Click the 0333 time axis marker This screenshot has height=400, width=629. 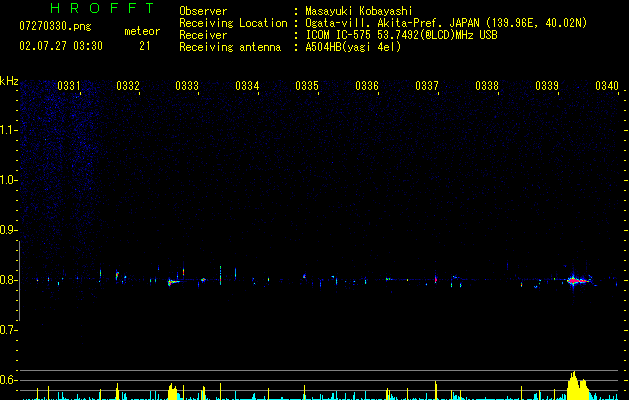click(x=187, y=85)
